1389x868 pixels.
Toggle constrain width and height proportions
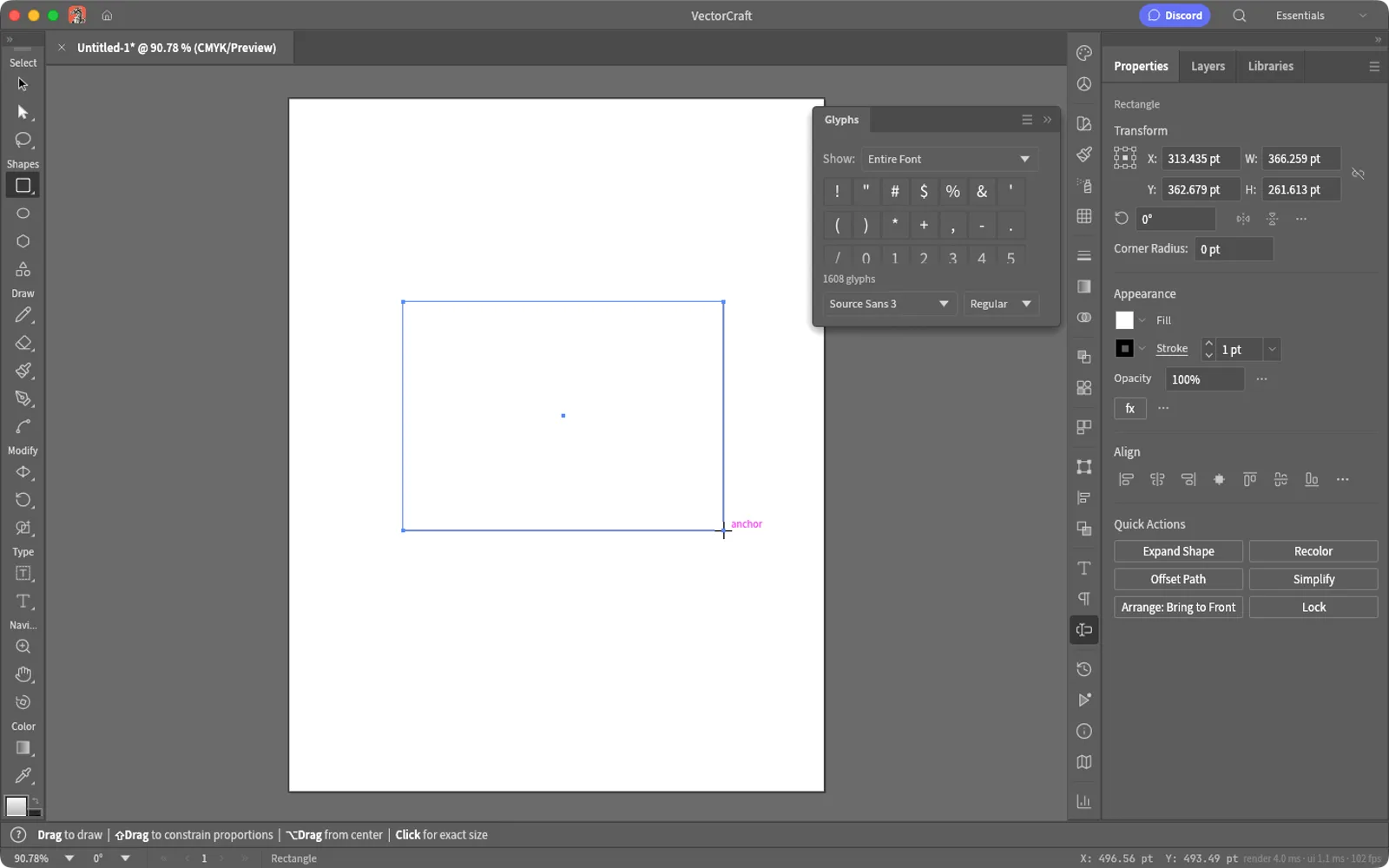click(x=1359, y=174)
